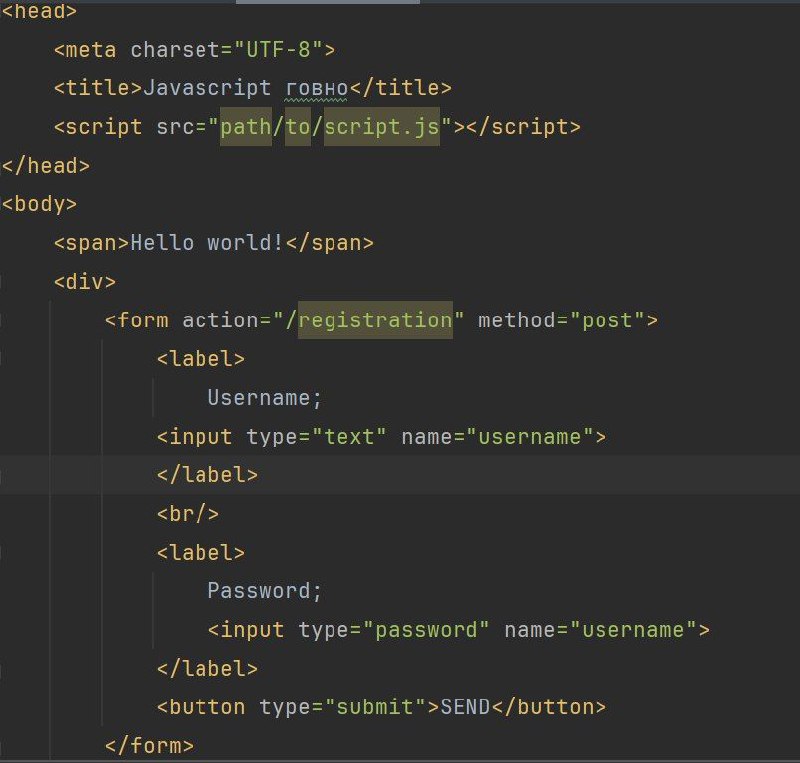The image size is (800, 763).
Task: Click the closing </head> tag
Action: [46, 166]
